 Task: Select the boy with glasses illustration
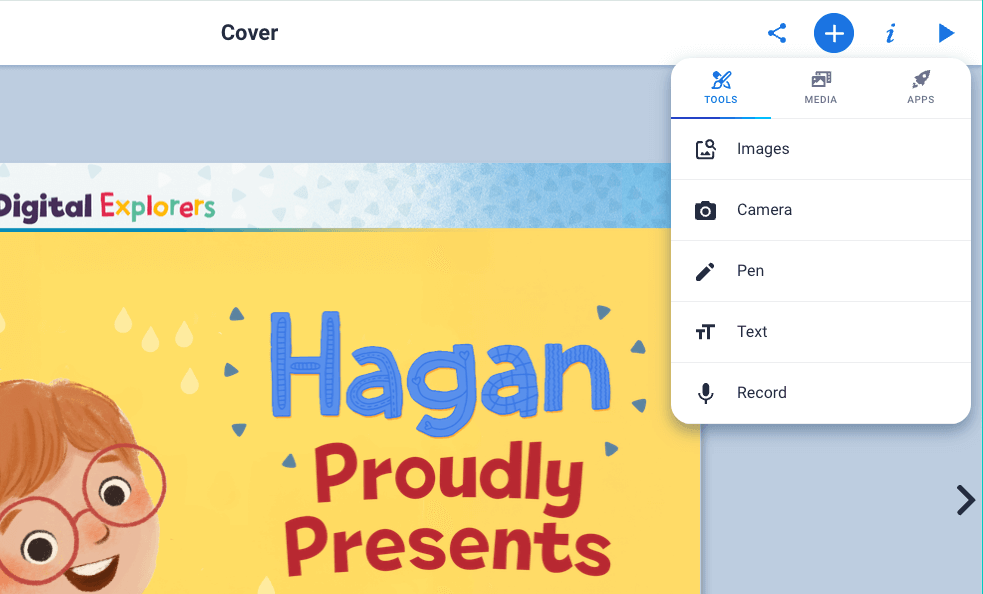pyautogui.click(x=80, y=500)
